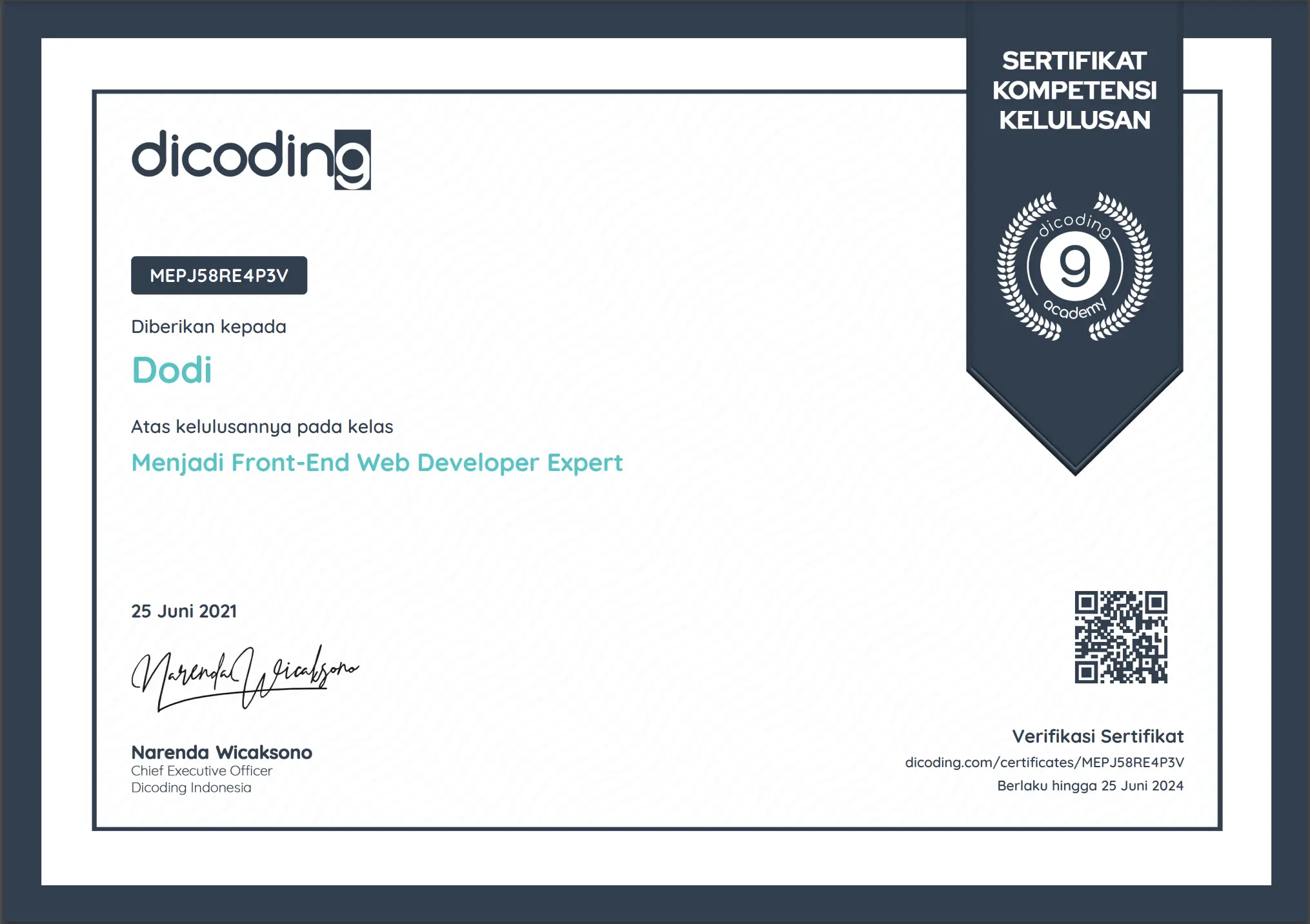Click 'Atas kelulusannya pada kelas' text
The height and width of the screenshot is (924, 1310).
click(x=262, y=426)
